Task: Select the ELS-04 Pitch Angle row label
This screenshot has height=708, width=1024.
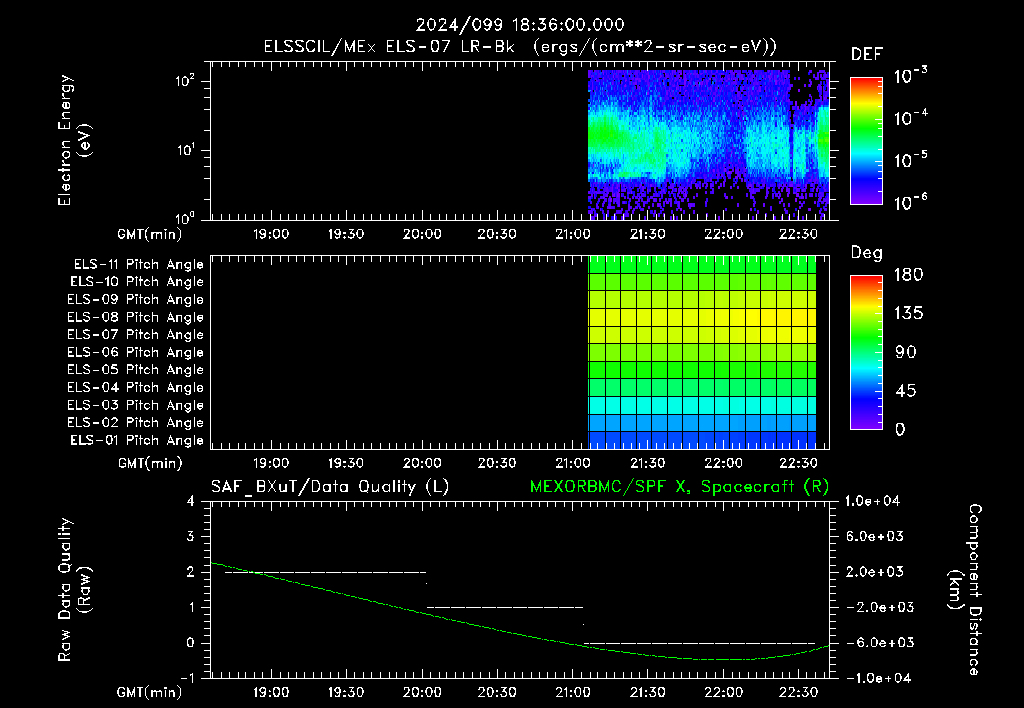Action: [135, 387]
